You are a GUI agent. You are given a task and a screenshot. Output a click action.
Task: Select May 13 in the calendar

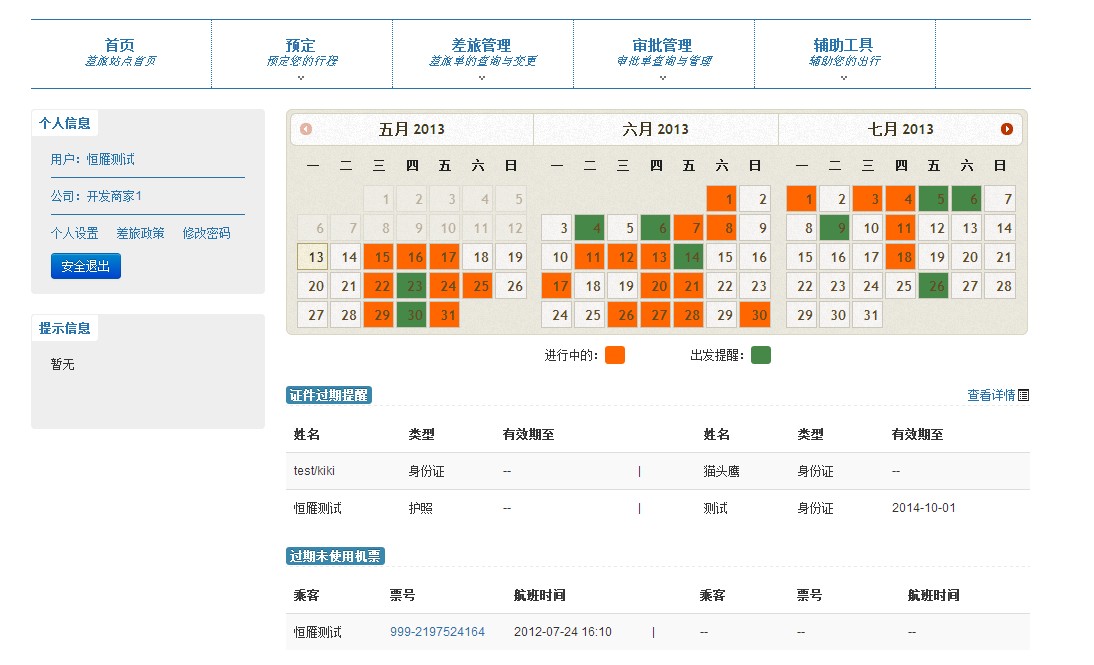tap(313, 257)
